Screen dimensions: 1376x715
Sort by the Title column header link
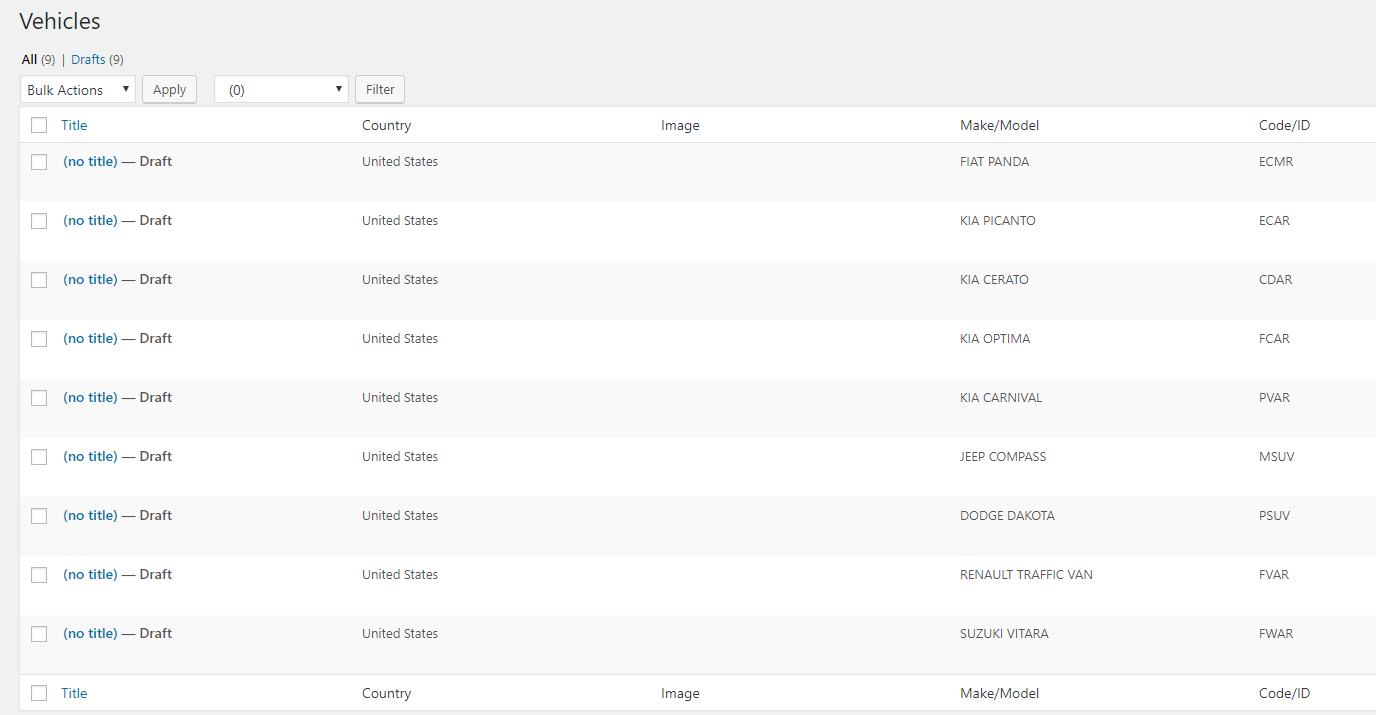pos(74,125)
